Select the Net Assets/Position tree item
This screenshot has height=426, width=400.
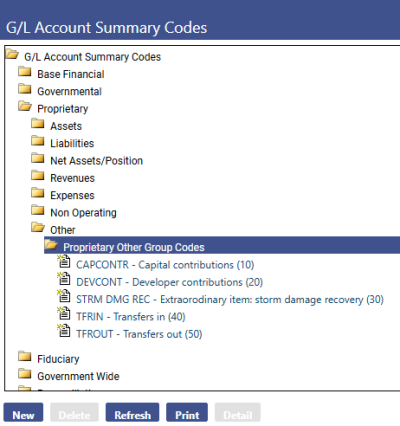coord(96,161)
